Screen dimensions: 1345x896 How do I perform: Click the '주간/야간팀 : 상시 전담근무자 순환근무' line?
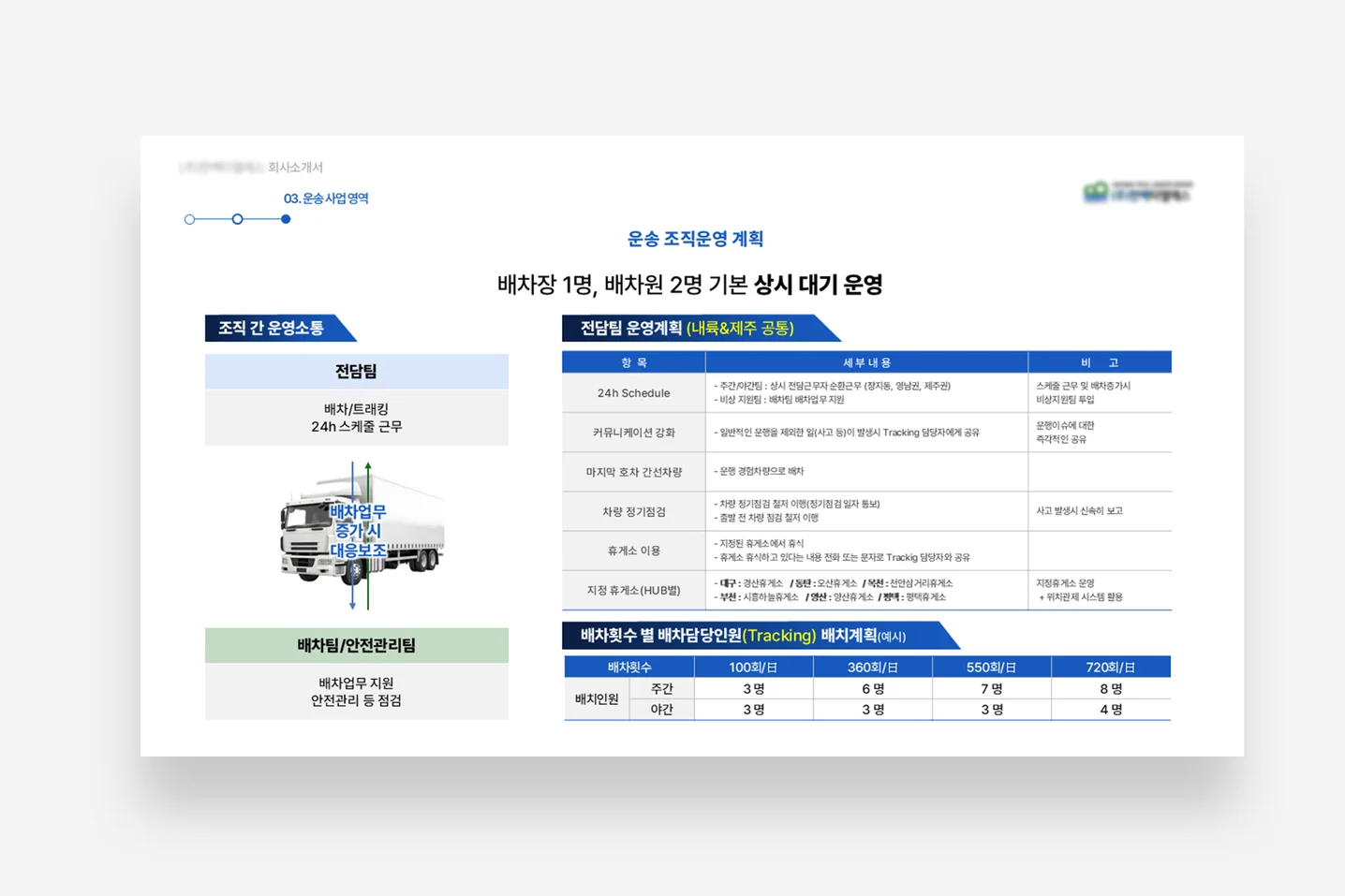tap(832, 386)
